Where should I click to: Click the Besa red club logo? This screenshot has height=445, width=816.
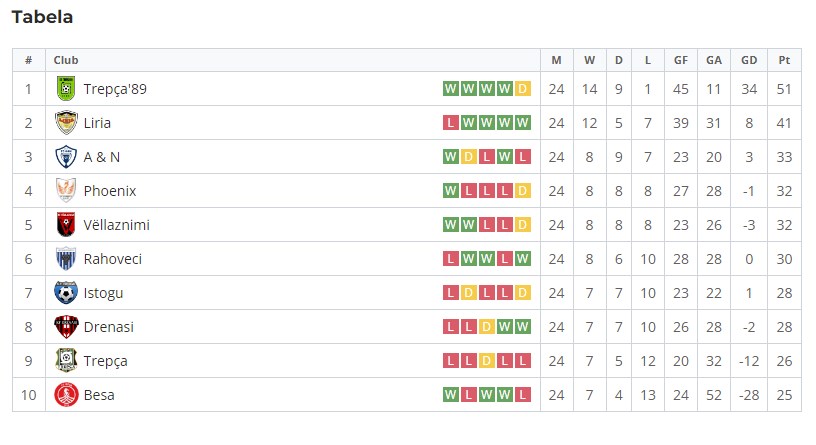(x=66, y=395)
